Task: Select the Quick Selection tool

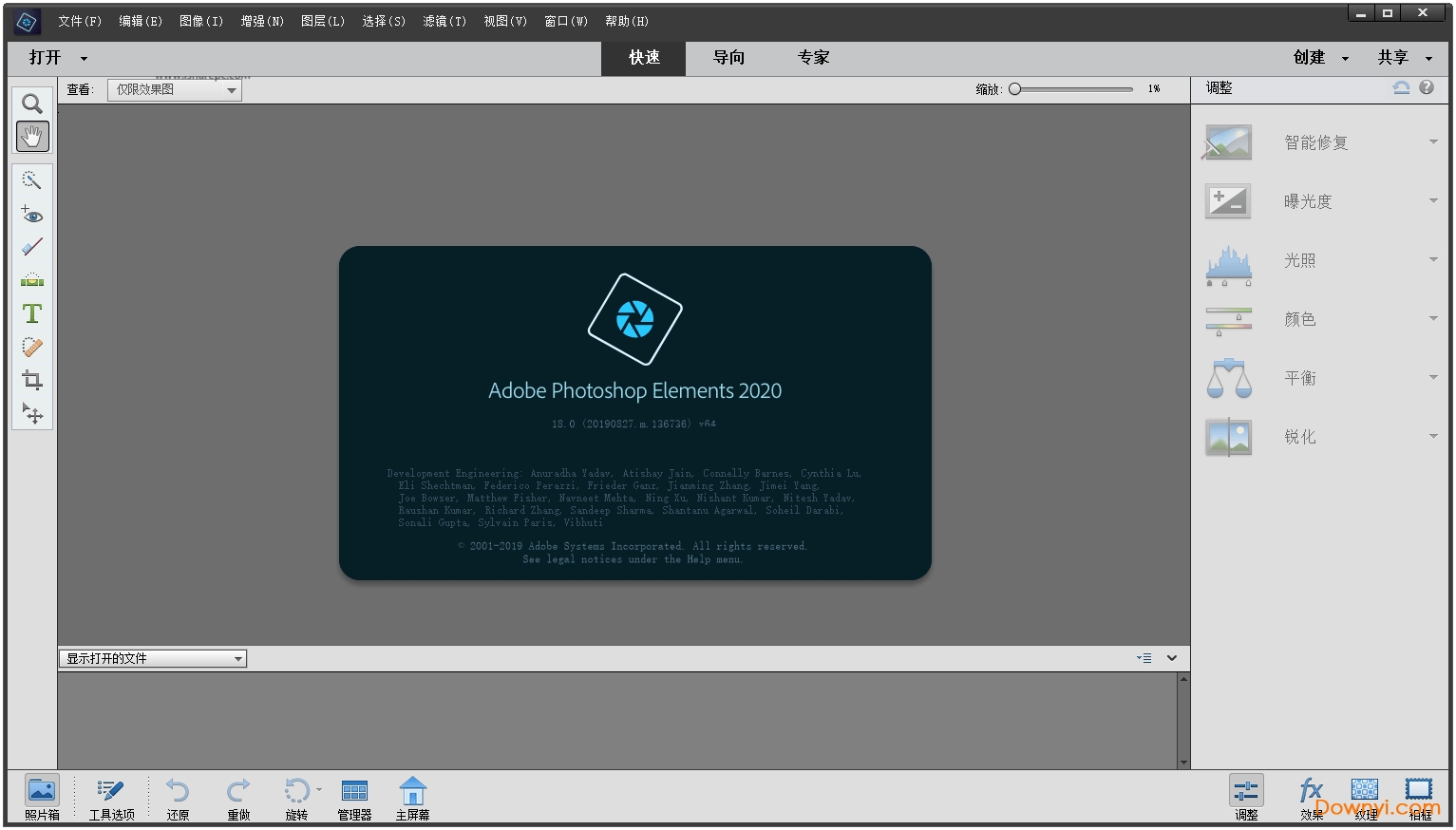Action: pyautogui.click(x=31, y=179)
